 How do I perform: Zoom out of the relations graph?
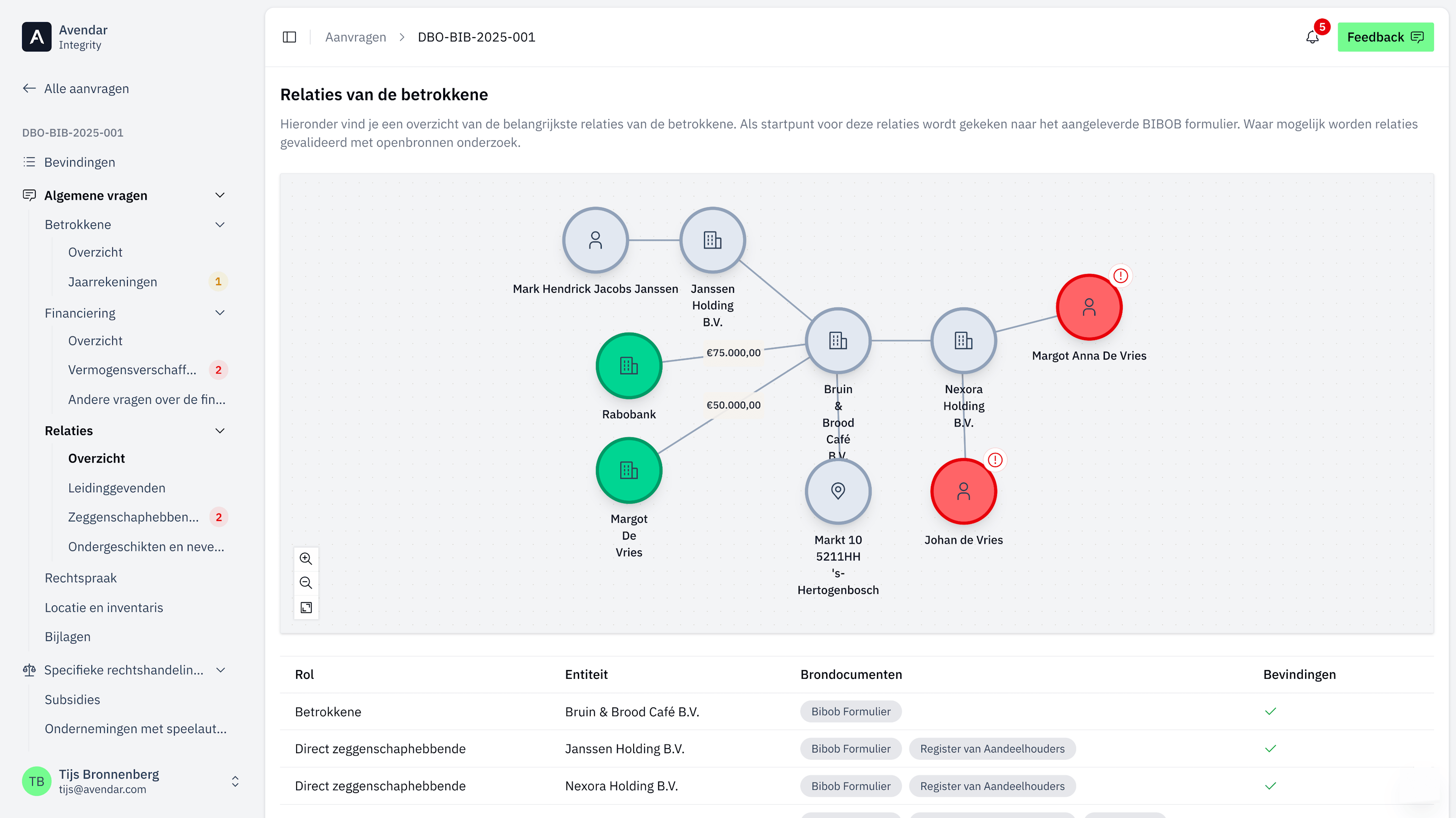pyautogui.click(x=306, y=583)
